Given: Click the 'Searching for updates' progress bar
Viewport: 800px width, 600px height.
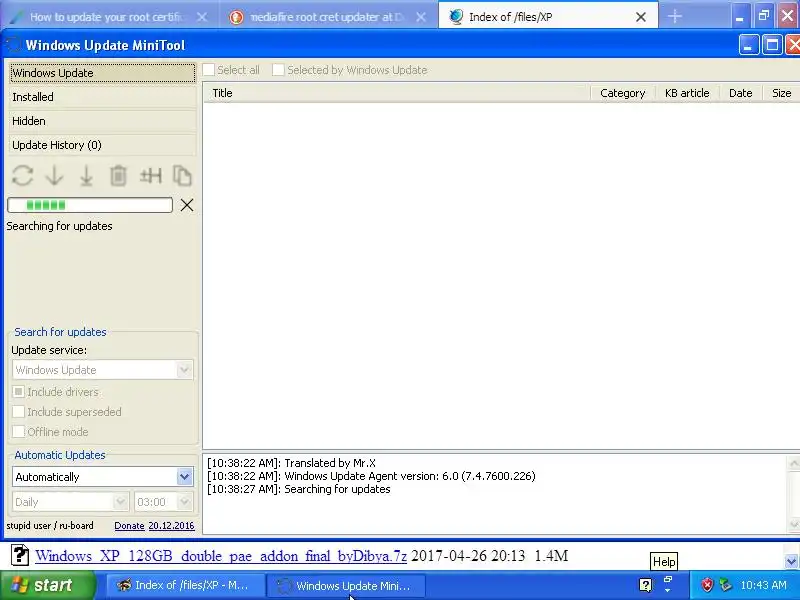Looking at the screenshot, I should coord(90,205).
